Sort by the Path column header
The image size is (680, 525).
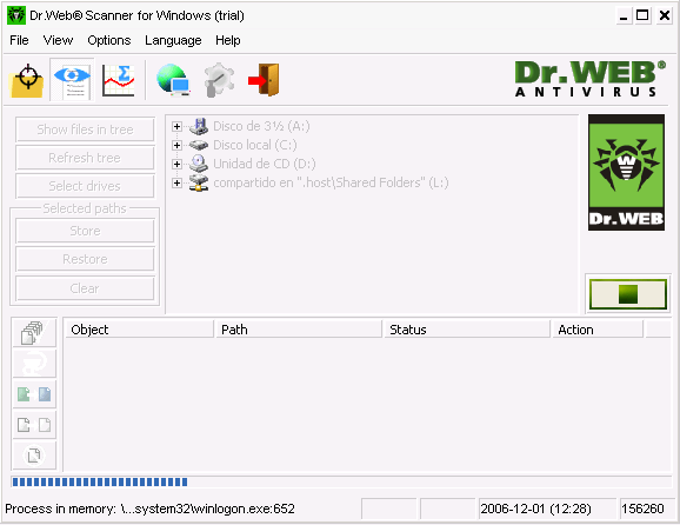(x=299, y=329)
